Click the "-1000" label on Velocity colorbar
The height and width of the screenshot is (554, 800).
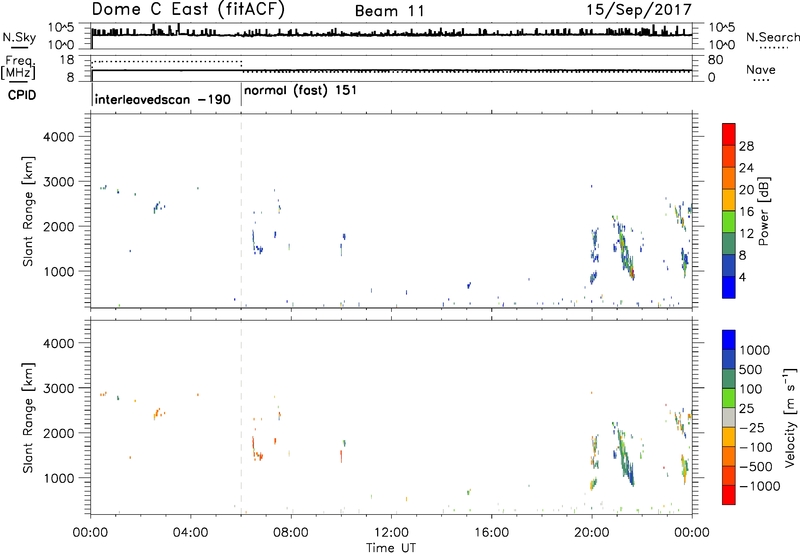coord(760,486)
